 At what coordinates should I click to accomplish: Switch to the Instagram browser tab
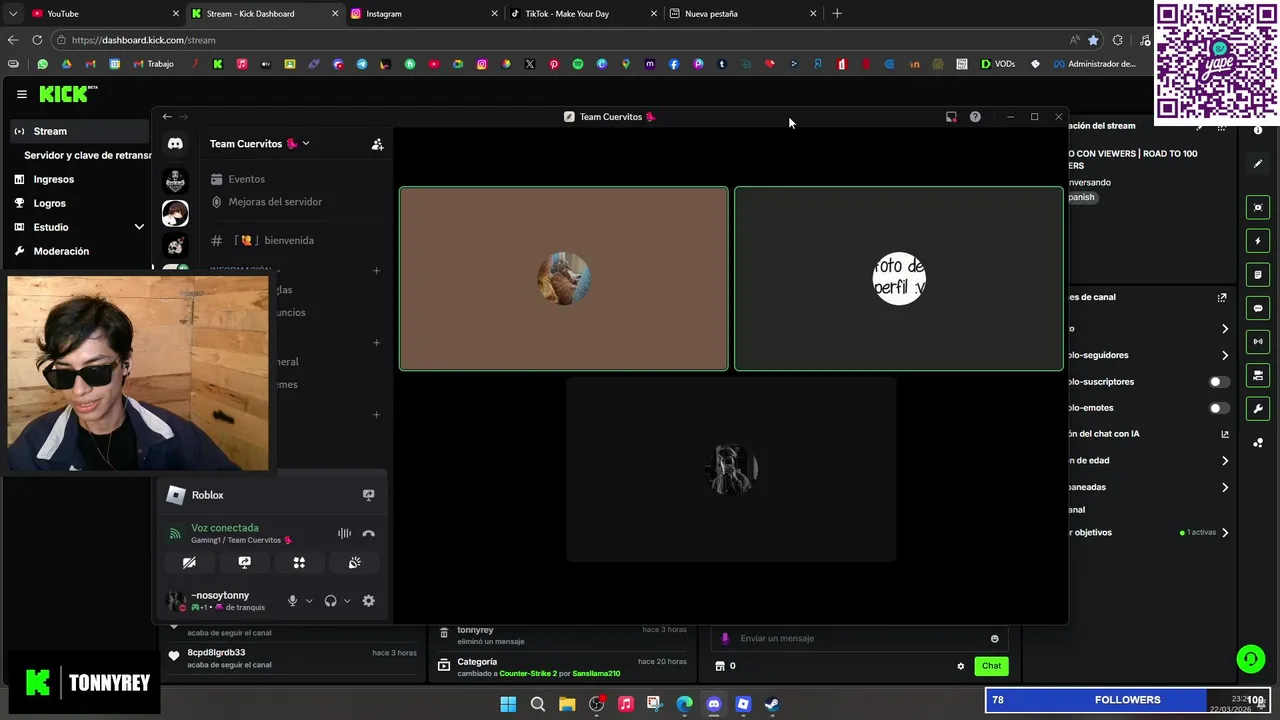424,14
